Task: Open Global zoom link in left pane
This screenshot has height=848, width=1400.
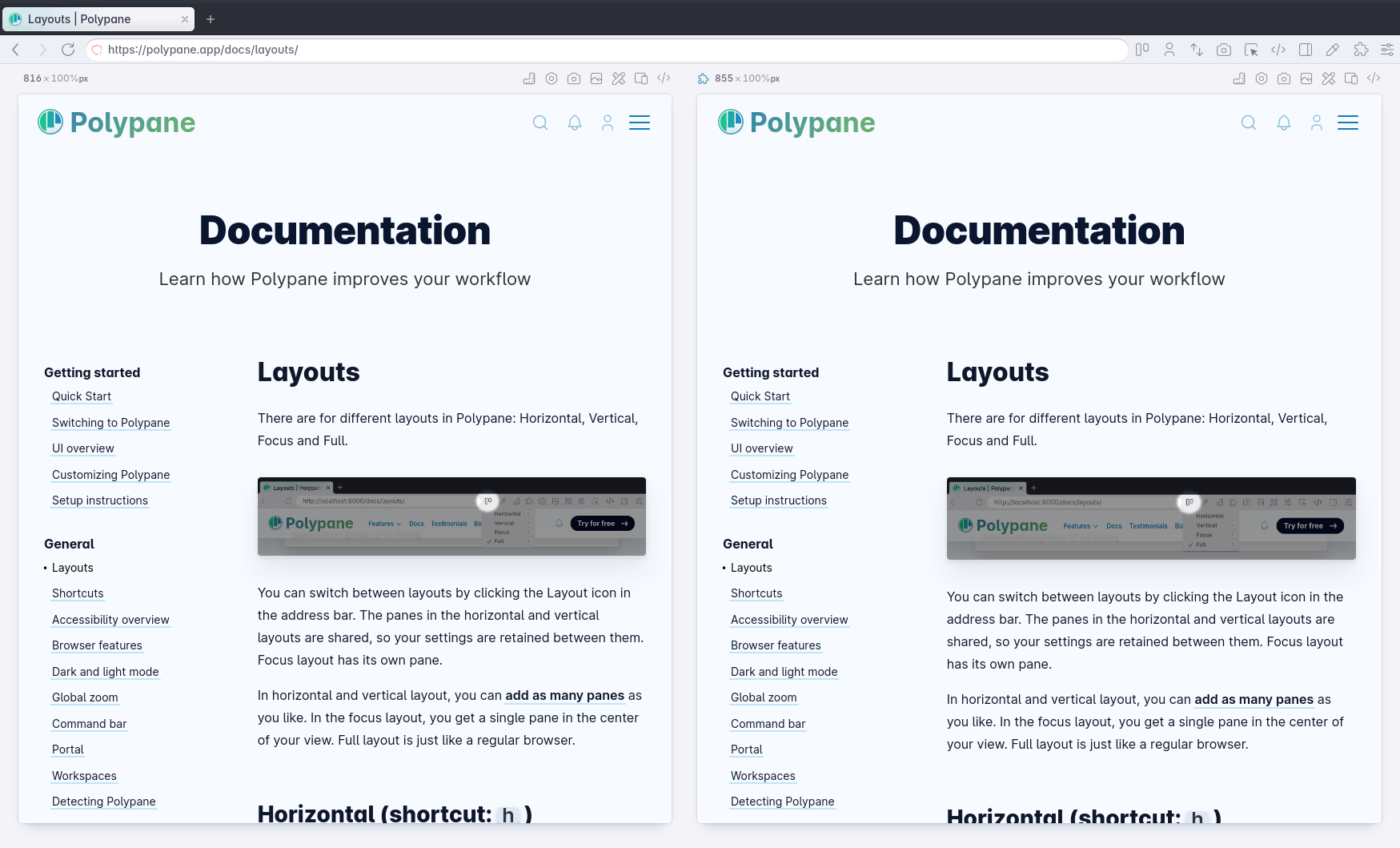Action: [x=85, y=697]
